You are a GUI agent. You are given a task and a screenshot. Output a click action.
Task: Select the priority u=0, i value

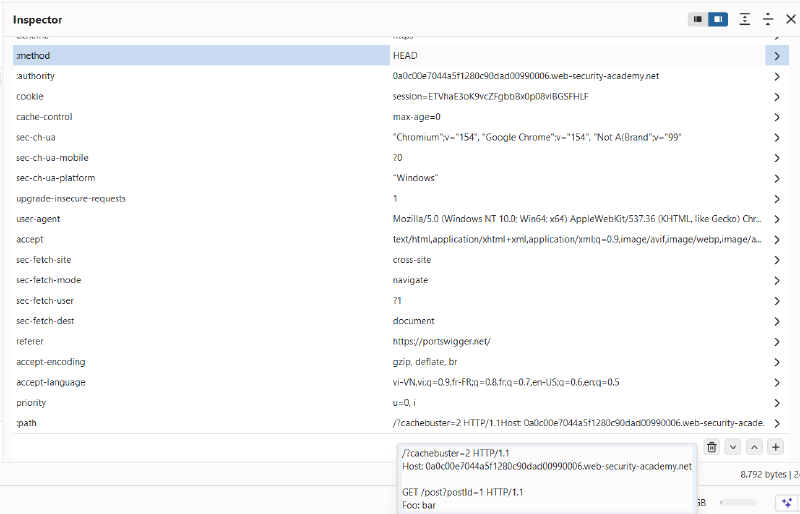pos(404,403)
